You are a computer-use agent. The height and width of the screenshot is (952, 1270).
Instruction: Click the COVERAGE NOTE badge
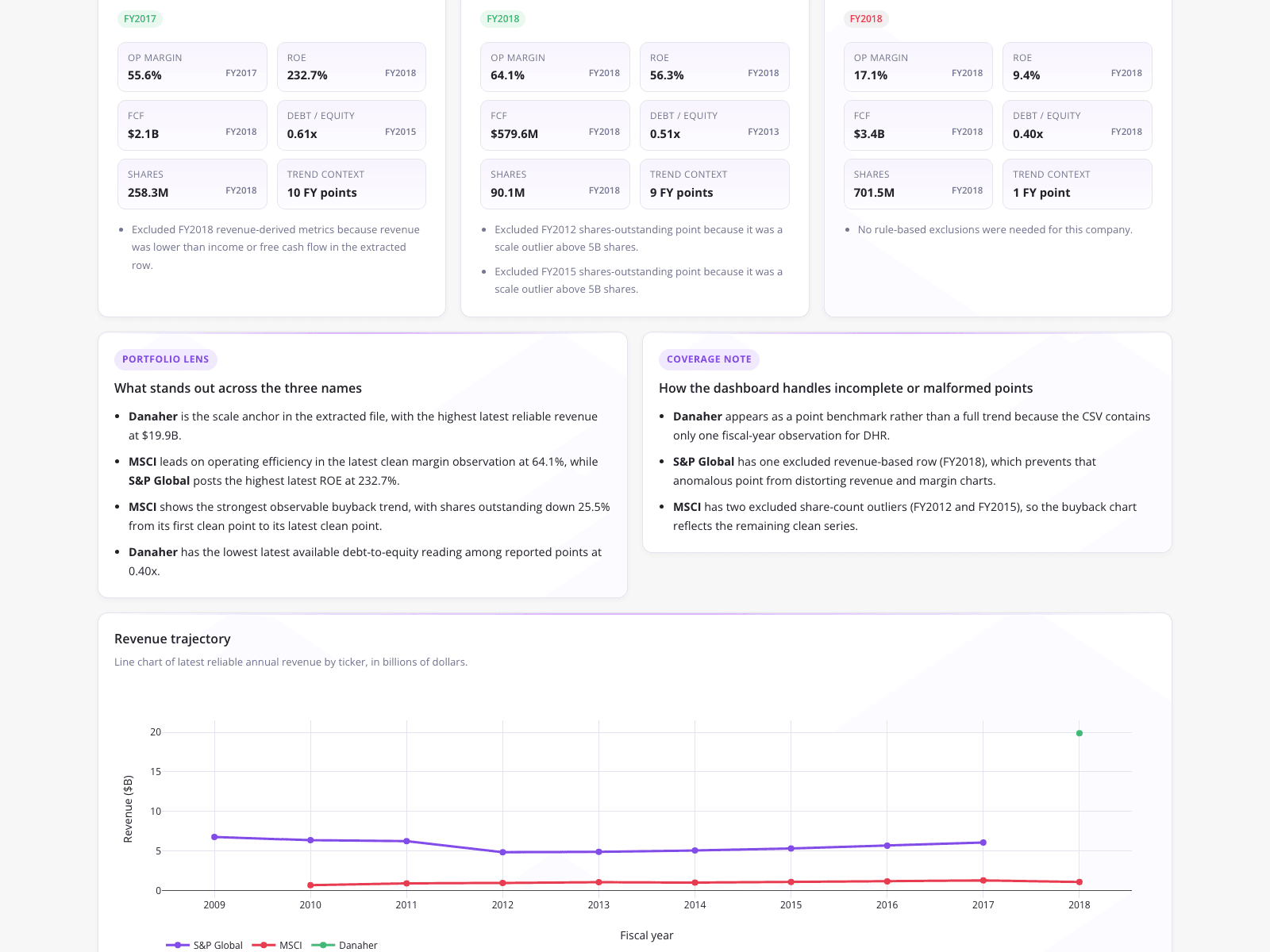[709, 359]
